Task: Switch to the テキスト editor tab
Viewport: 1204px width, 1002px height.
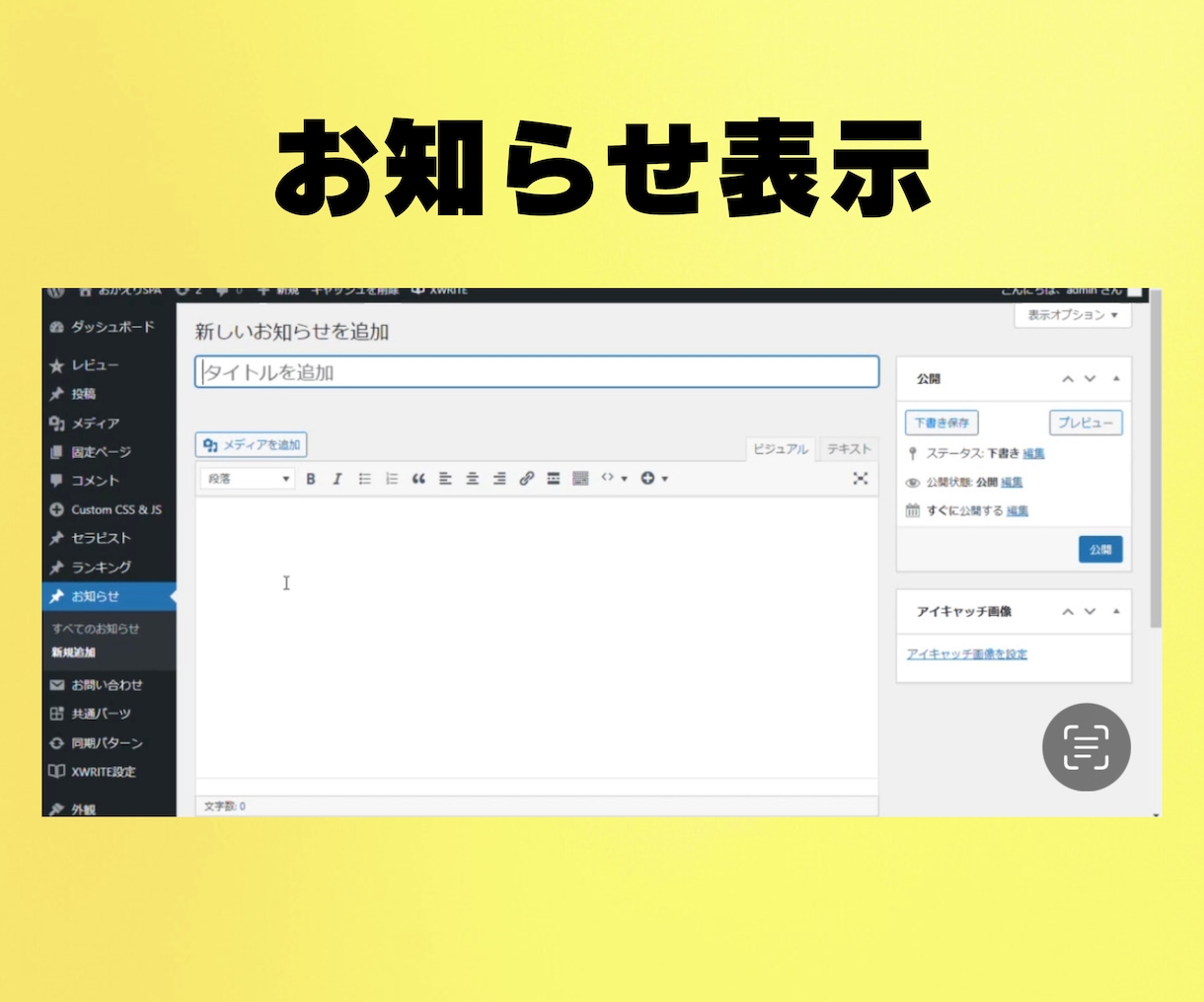Action: (849, 449)
